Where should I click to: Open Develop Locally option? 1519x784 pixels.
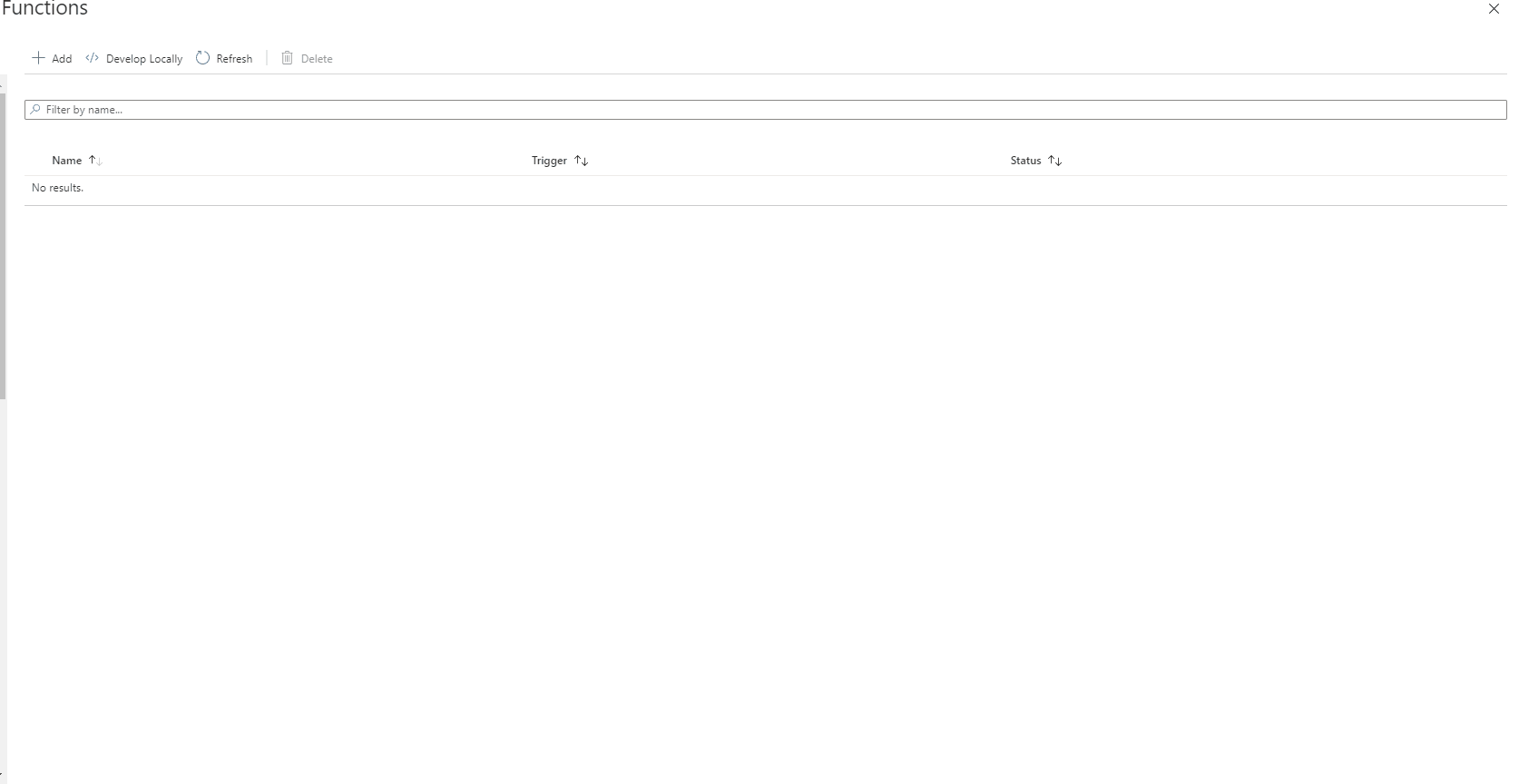click(134, 58)
